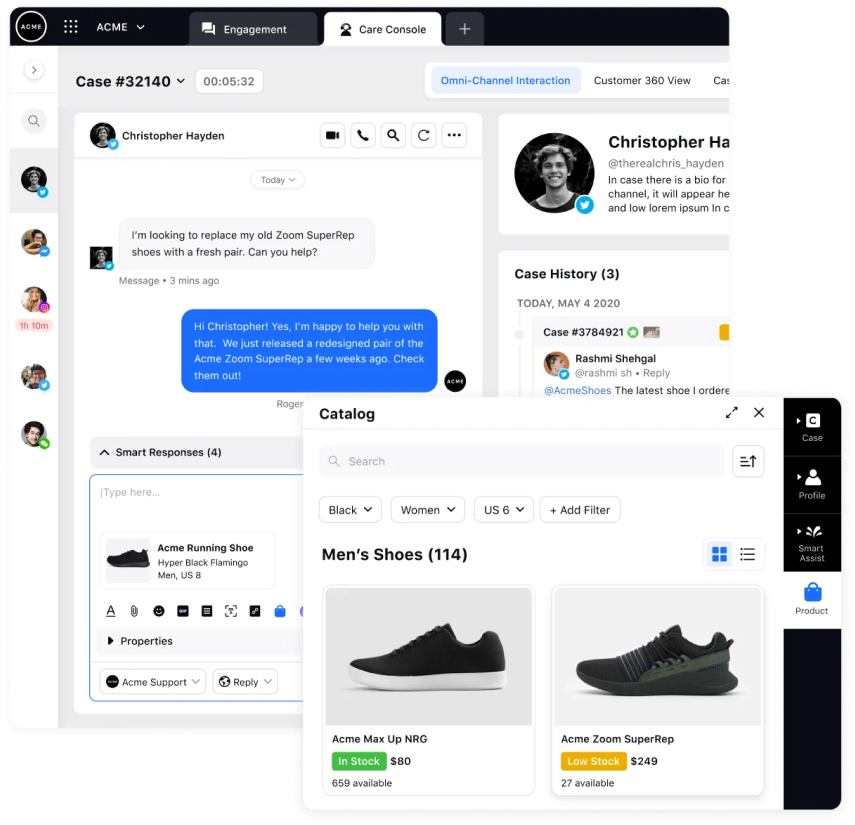Image resolution: width=855 pixels, height=825 pixels.
Task: Click the attached Acme Running Shoe card
Action: (187, 561)
